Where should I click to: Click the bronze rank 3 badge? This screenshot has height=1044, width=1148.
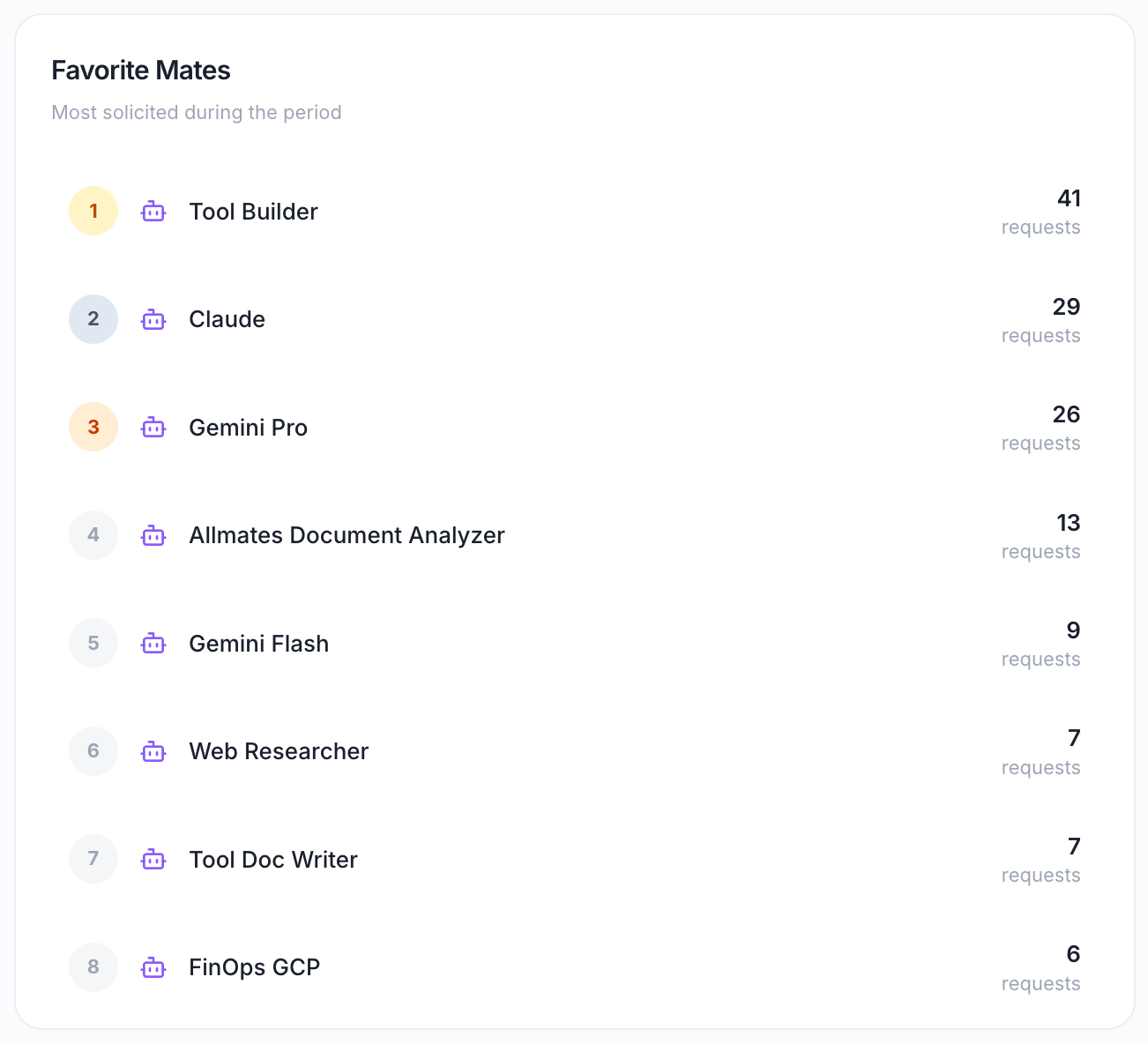click(93, 428)
